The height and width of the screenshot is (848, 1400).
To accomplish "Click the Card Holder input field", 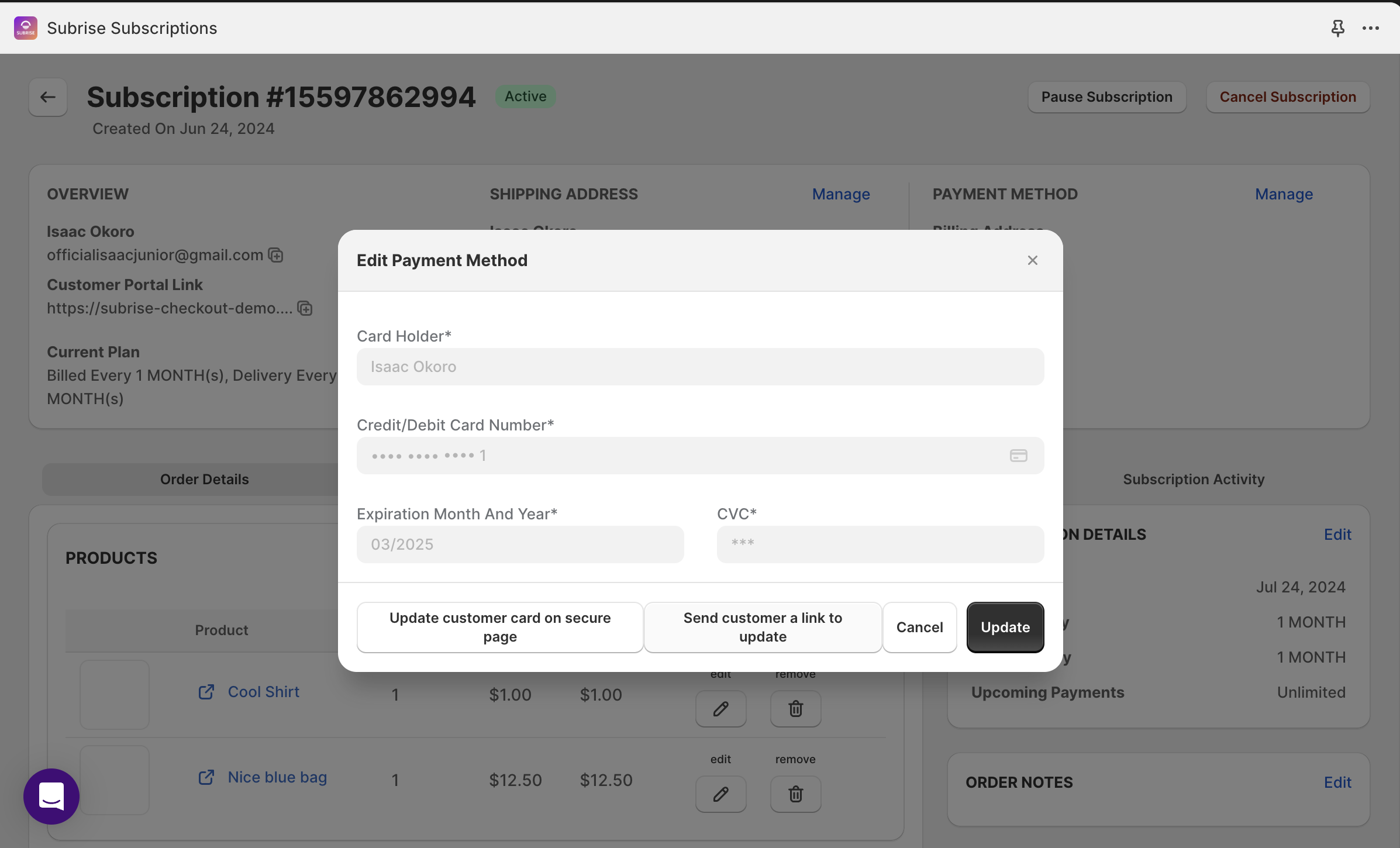I will [700, 367].
